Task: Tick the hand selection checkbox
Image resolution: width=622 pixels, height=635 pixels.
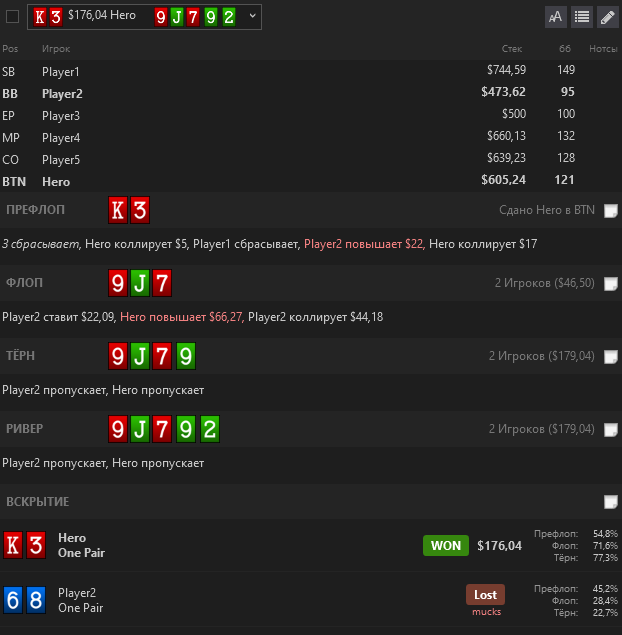Action: point(13,17)
